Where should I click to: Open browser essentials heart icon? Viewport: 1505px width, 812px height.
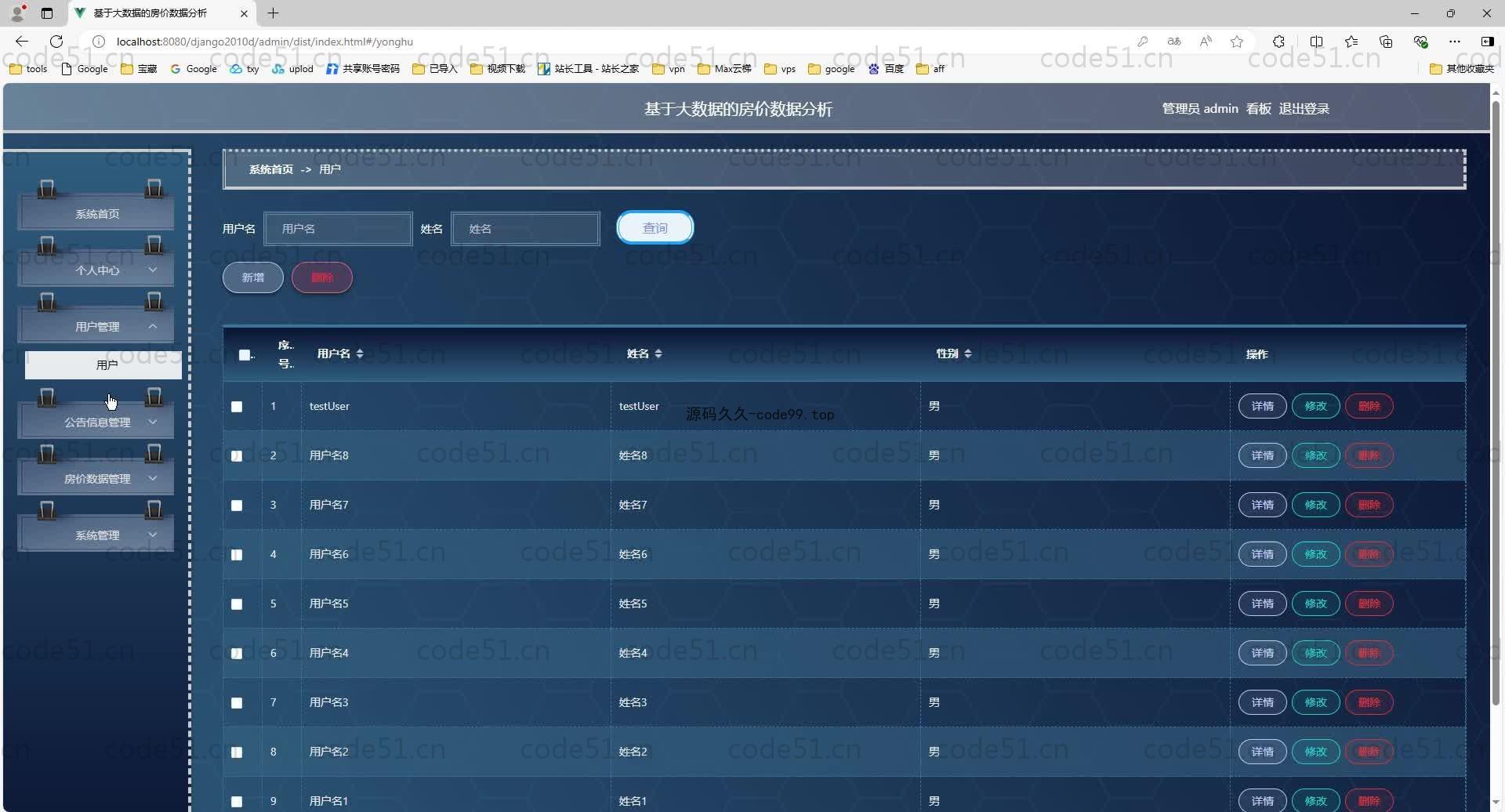click(1420, 42)
